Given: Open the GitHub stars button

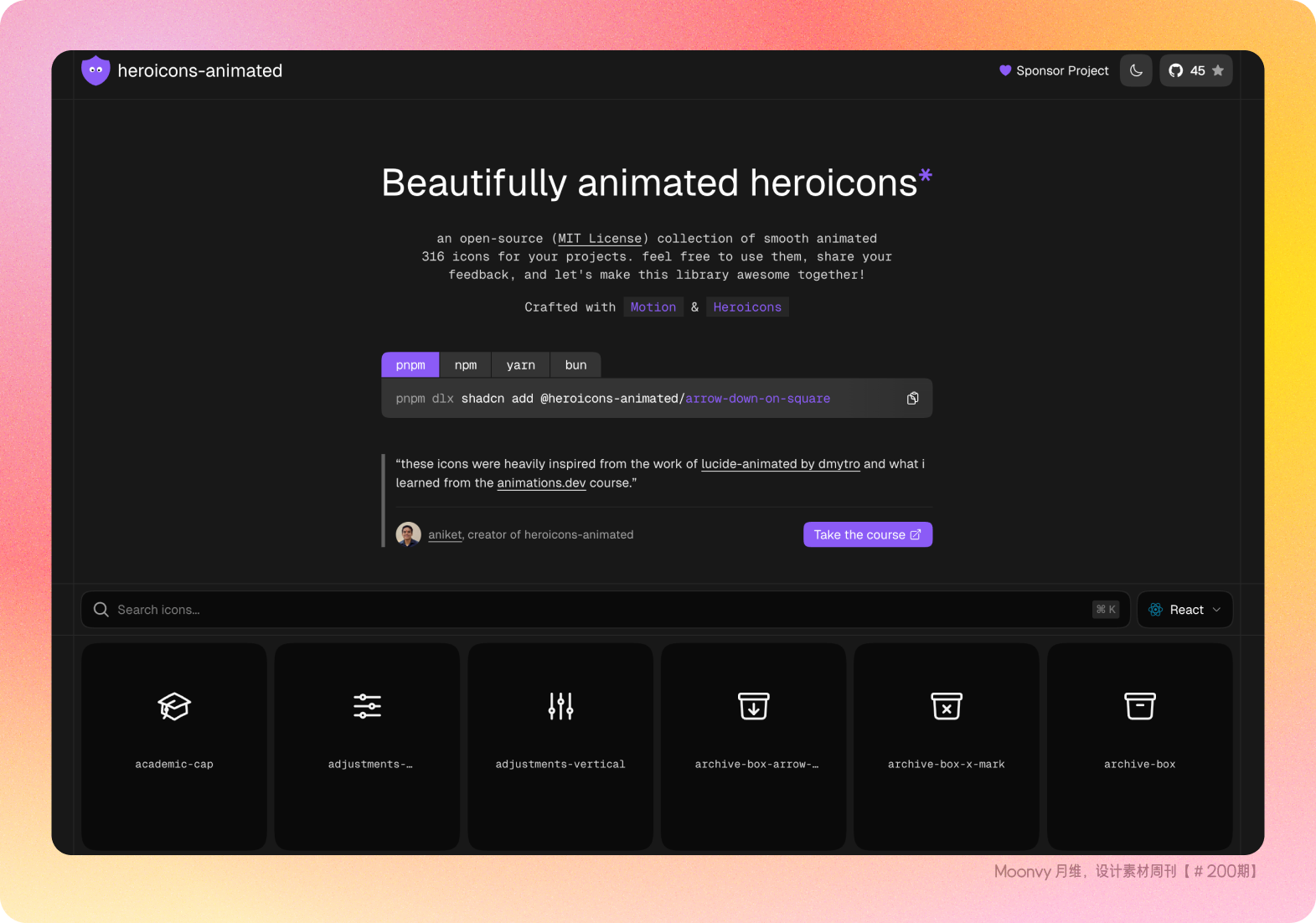Looking at the screenshot, I should 1195,71.
